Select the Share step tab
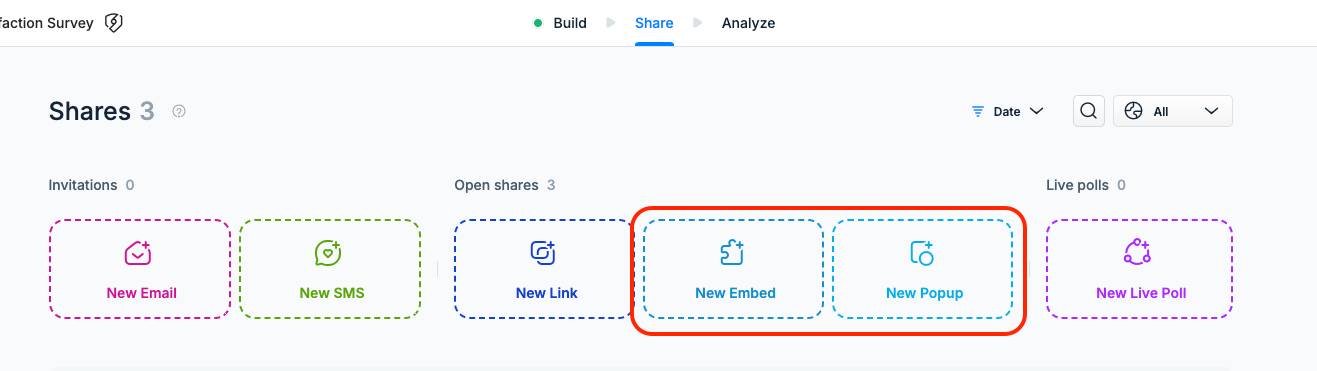The height and width of the screenshot is (371, 1317). pos(654,23)
